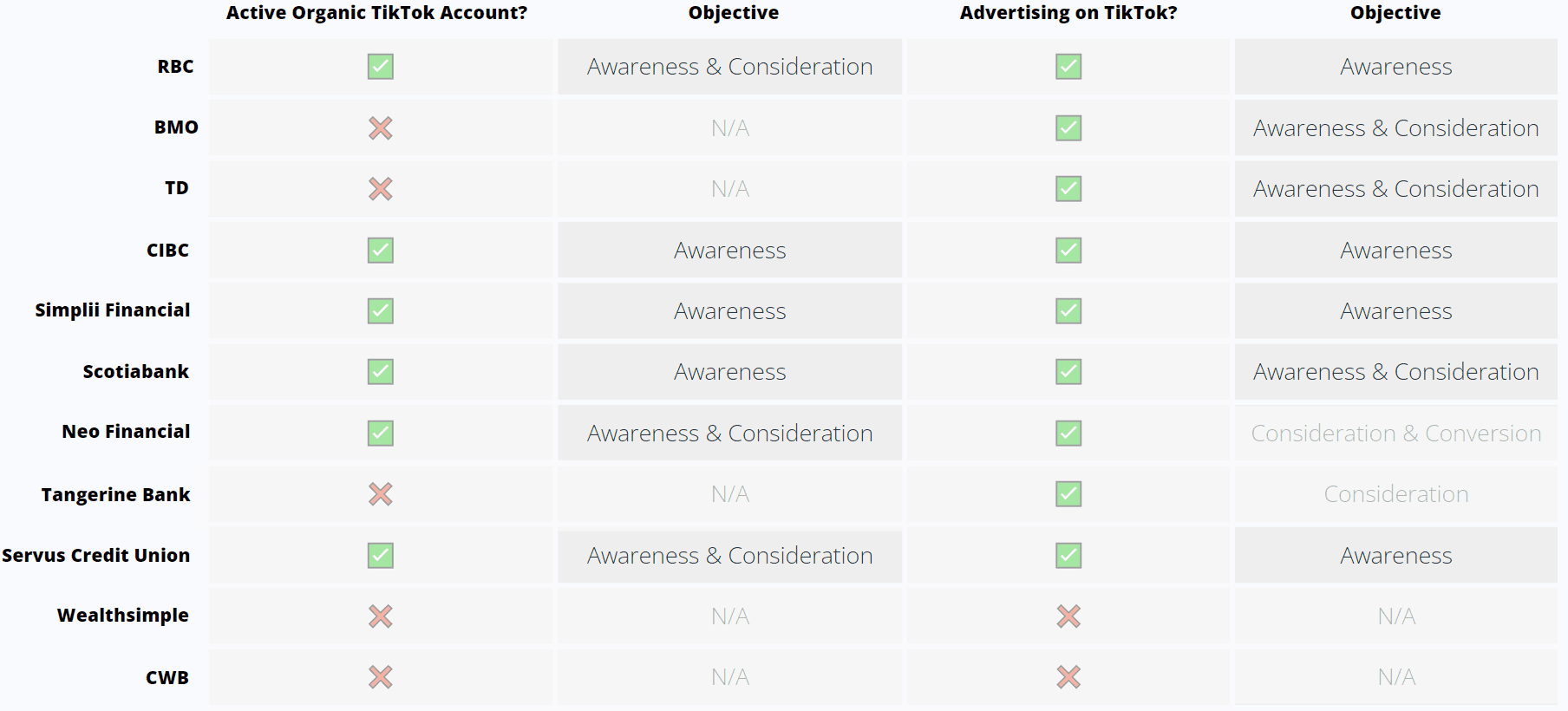Select the 'Active Organic TikTok Account?' column header

tap(376, 13)
